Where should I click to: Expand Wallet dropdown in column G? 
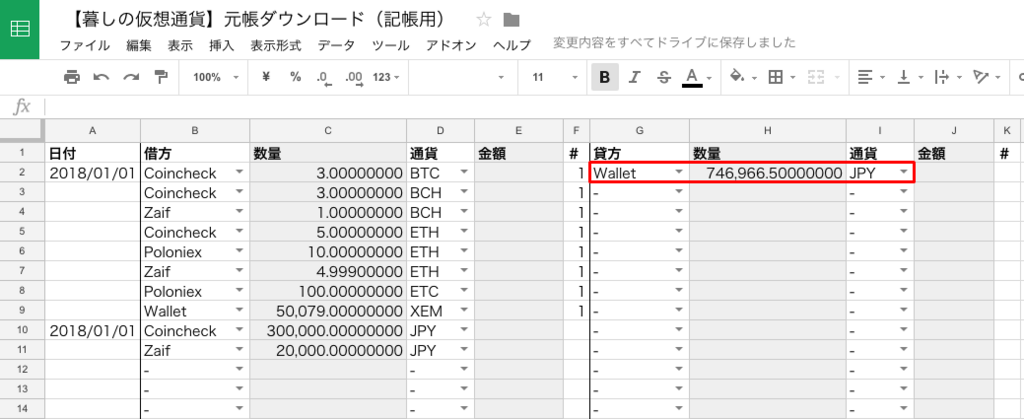click(679, 172)
